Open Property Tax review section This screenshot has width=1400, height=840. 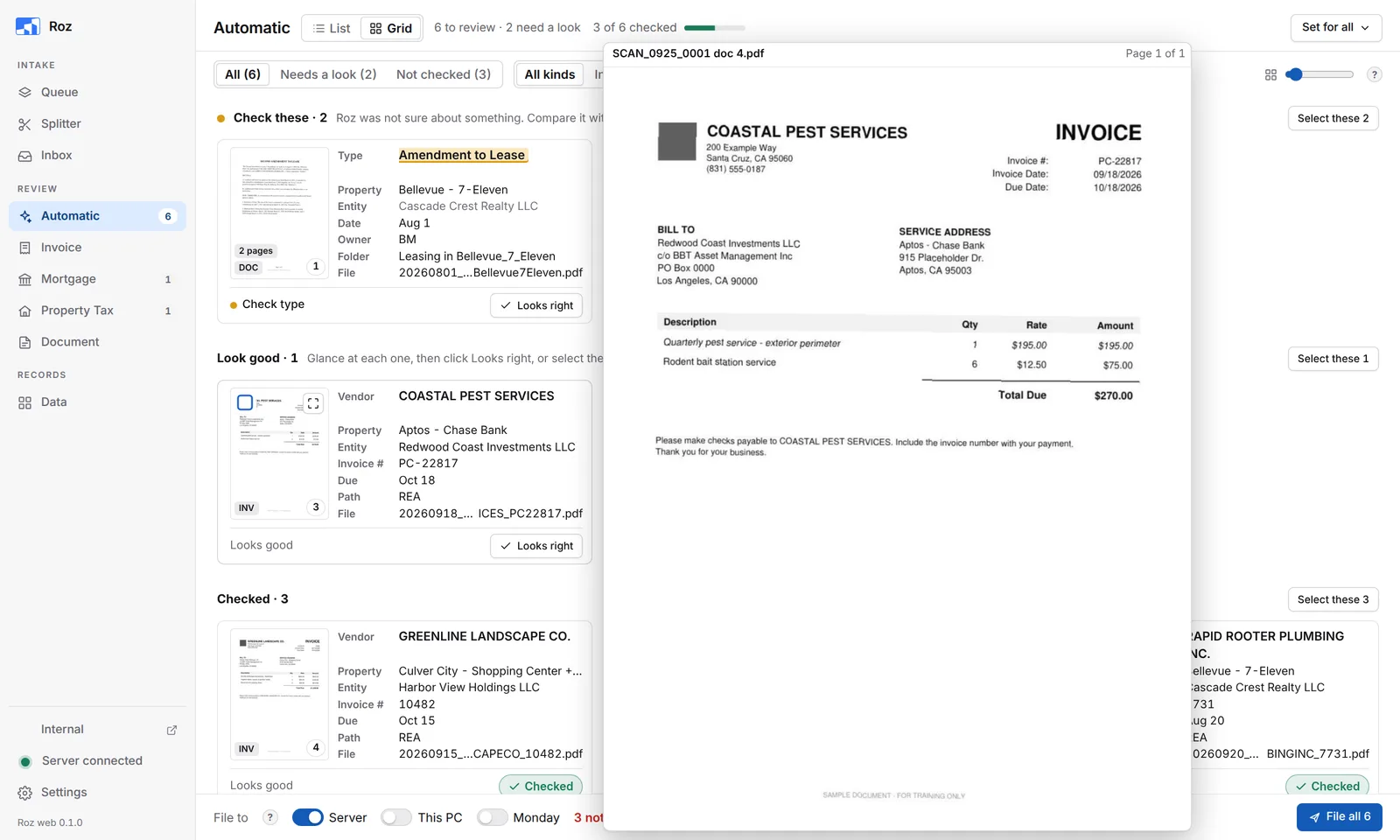click(97, 311)
